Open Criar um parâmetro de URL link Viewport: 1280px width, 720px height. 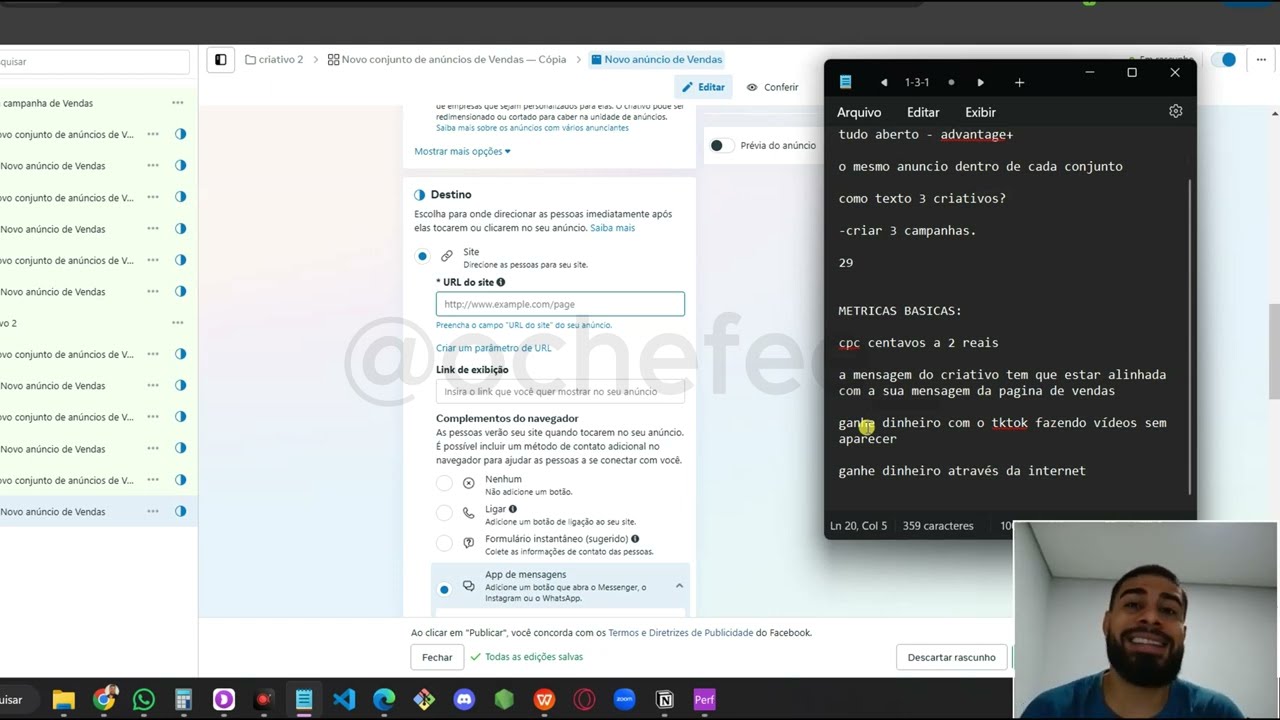[493, 348]
